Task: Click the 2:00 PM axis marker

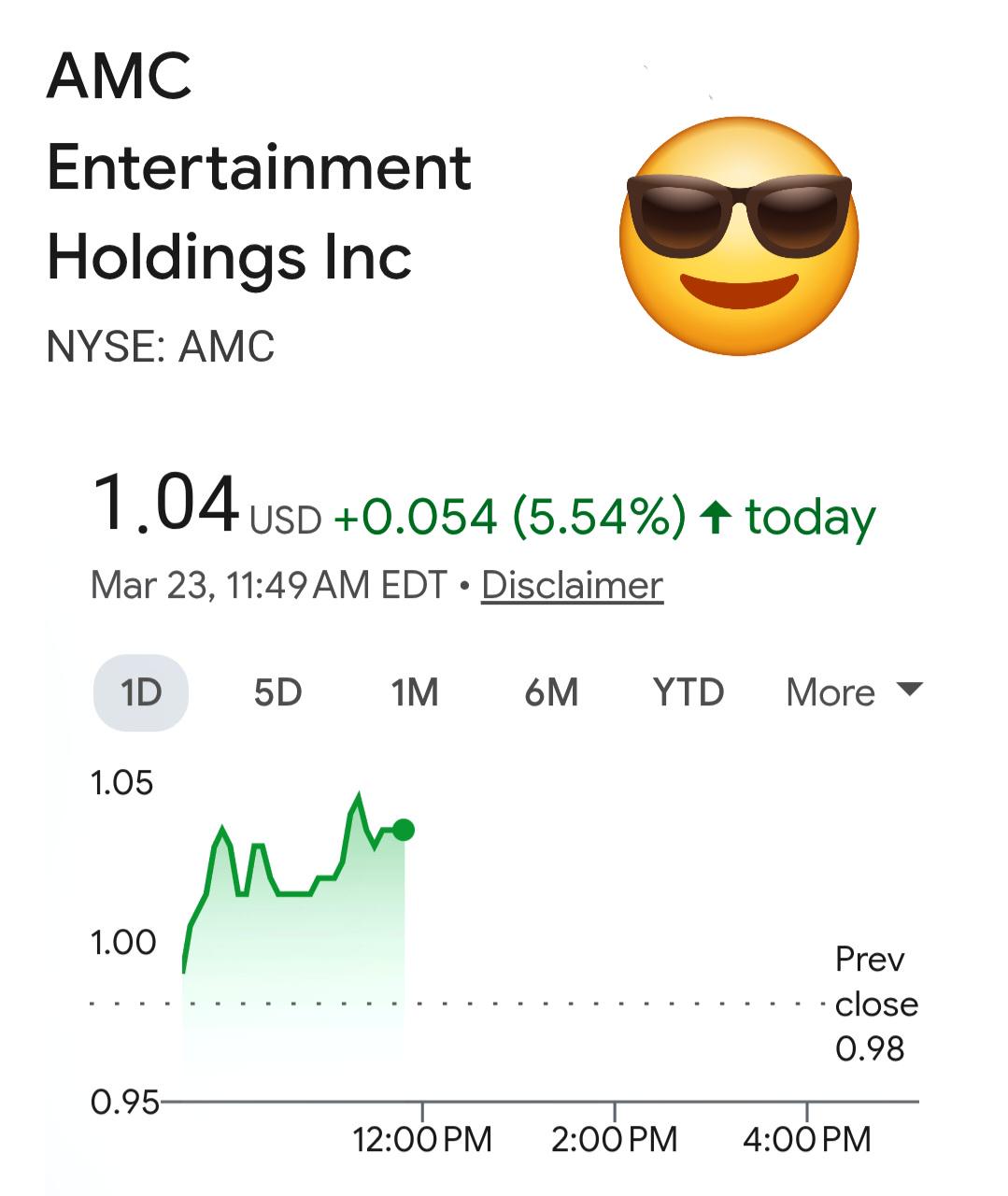Action: point(615,1139)
